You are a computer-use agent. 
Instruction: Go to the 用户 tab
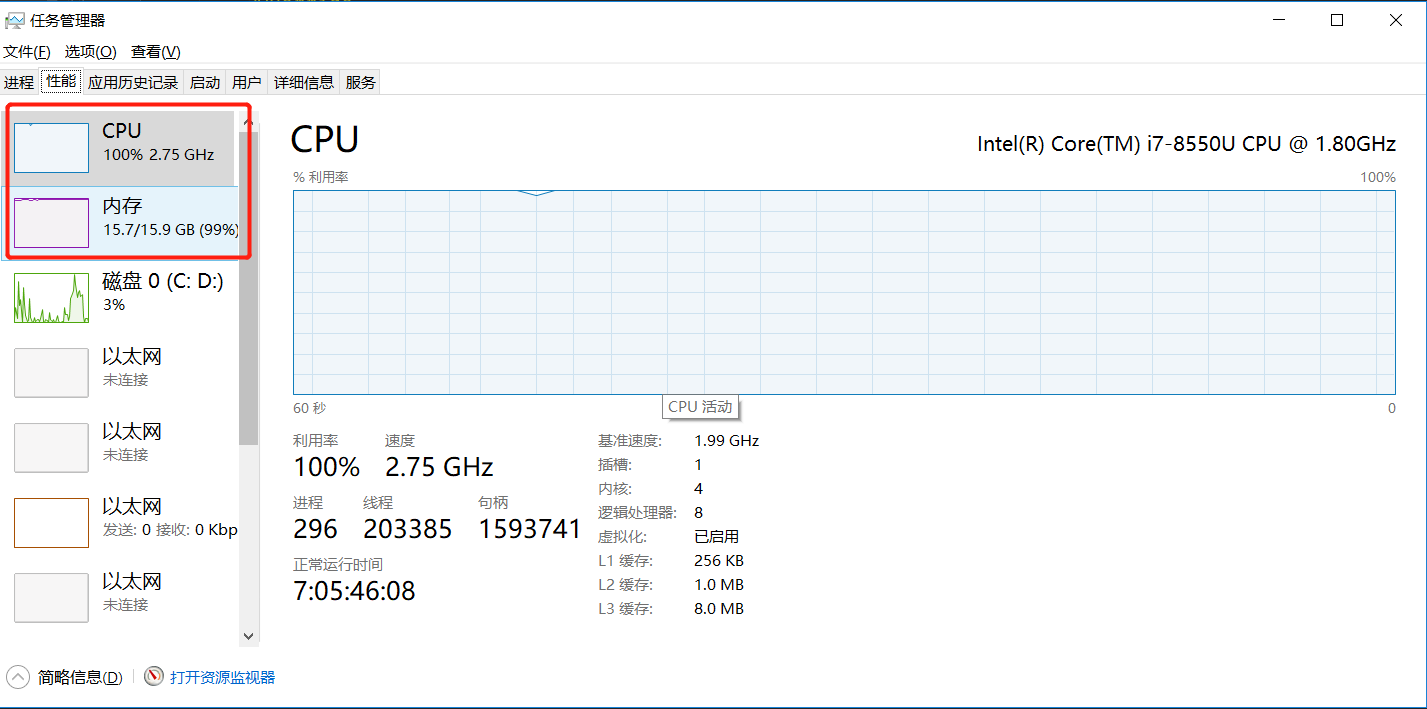[246, 82]
